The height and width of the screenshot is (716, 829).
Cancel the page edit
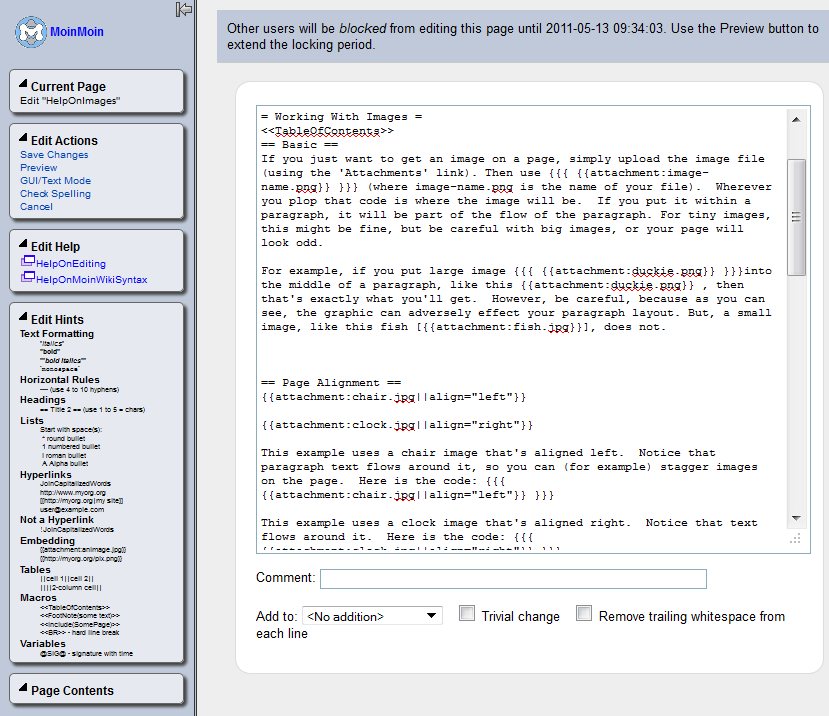36,207
